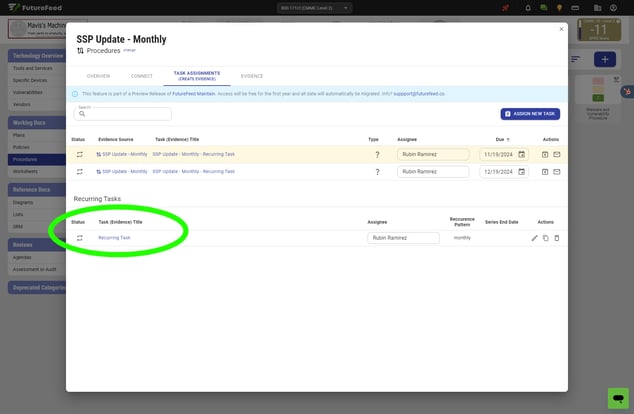Sort tasks by the Due column header
Screen dimensions: 634x414
tap(500, 139)
